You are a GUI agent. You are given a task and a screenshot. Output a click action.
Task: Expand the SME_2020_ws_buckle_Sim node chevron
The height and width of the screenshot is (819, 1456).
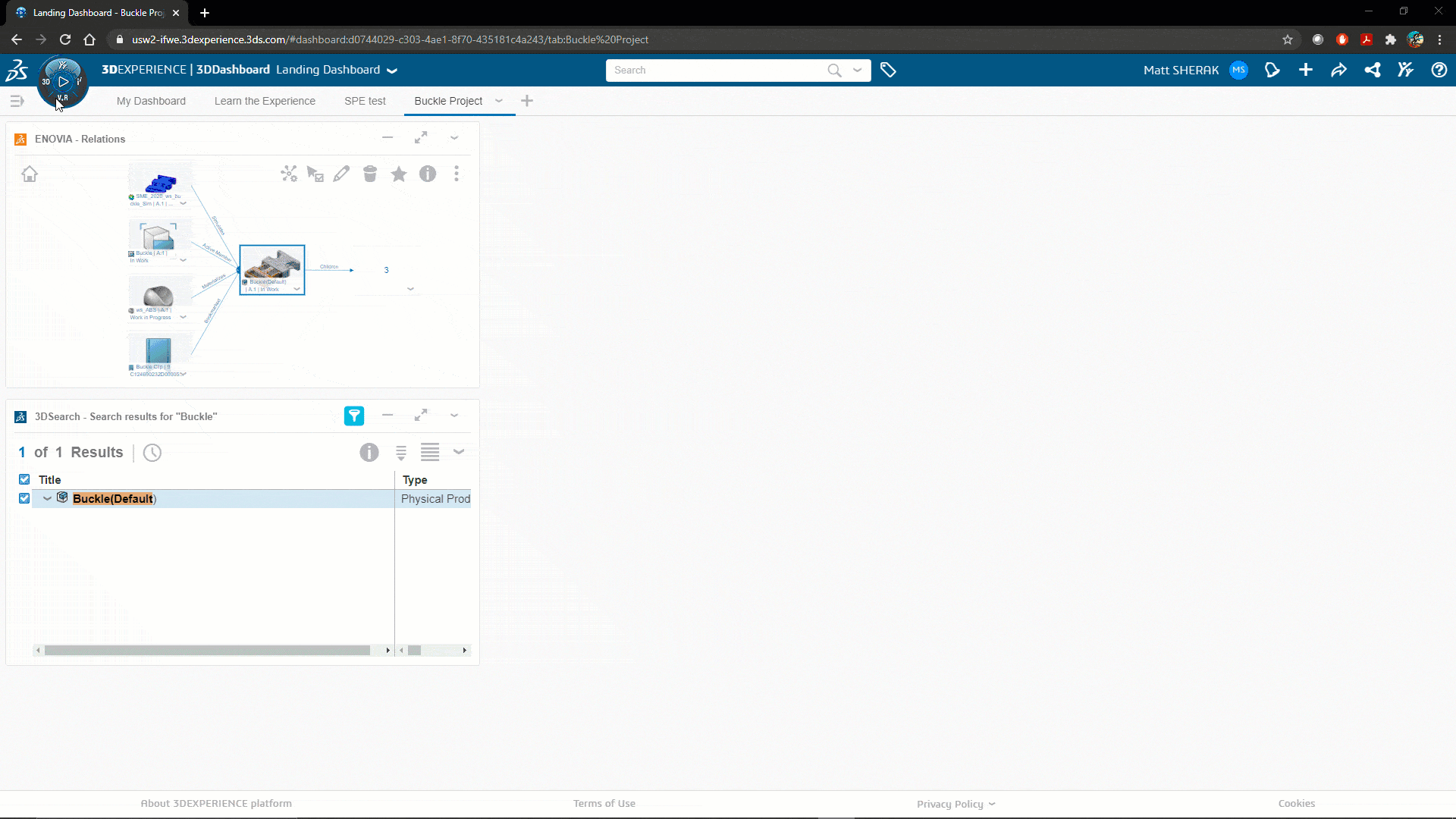[183, 203]
